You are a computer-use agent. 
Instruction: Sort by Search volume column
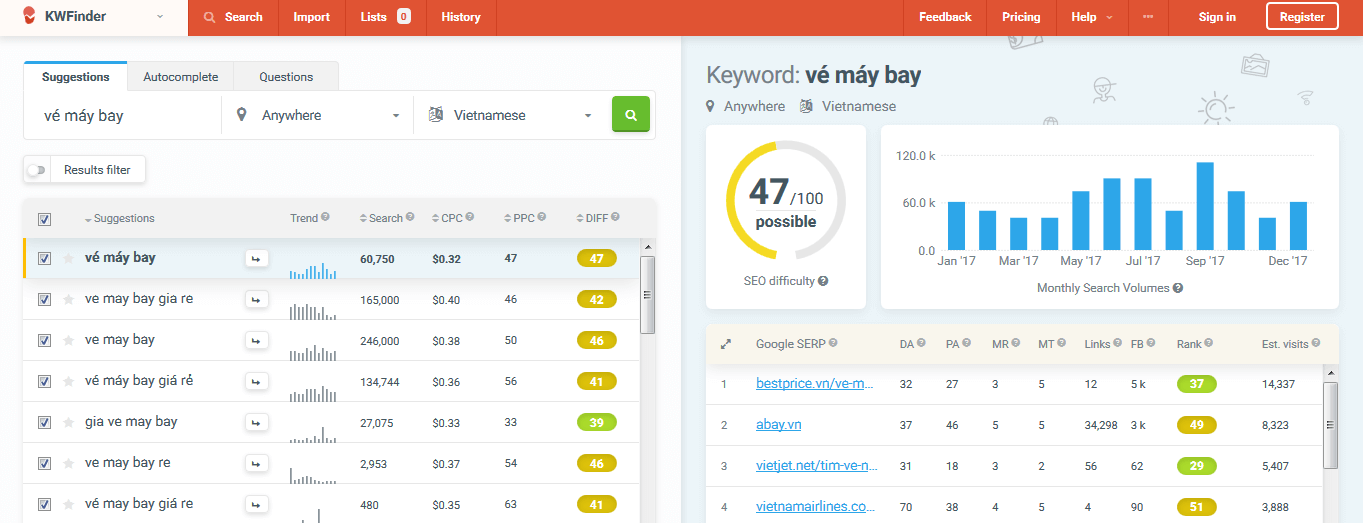(381, 218)
